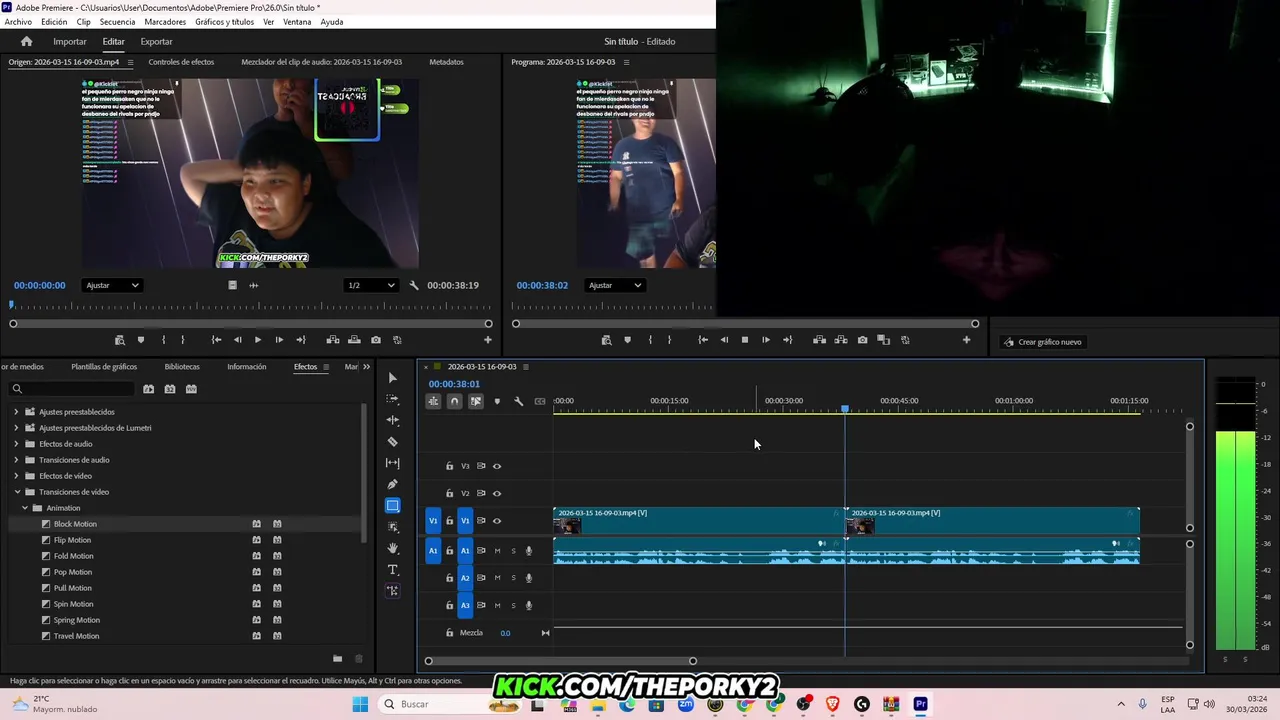1280x720 pixels.
Task: Open timeline settings wrench icon
Action: [518, 401]
